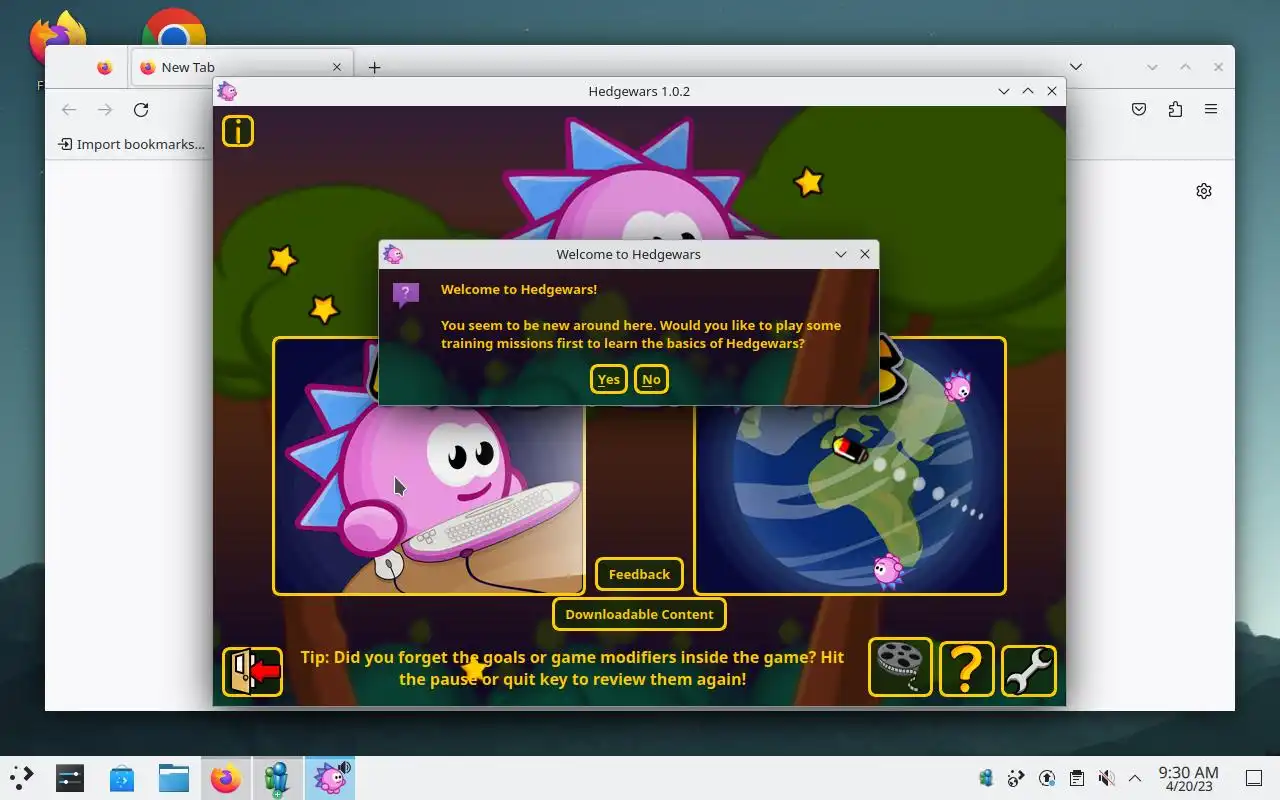1280x800 pixels.
Task: Answer No to training missions
Action: tap(651, 379)
